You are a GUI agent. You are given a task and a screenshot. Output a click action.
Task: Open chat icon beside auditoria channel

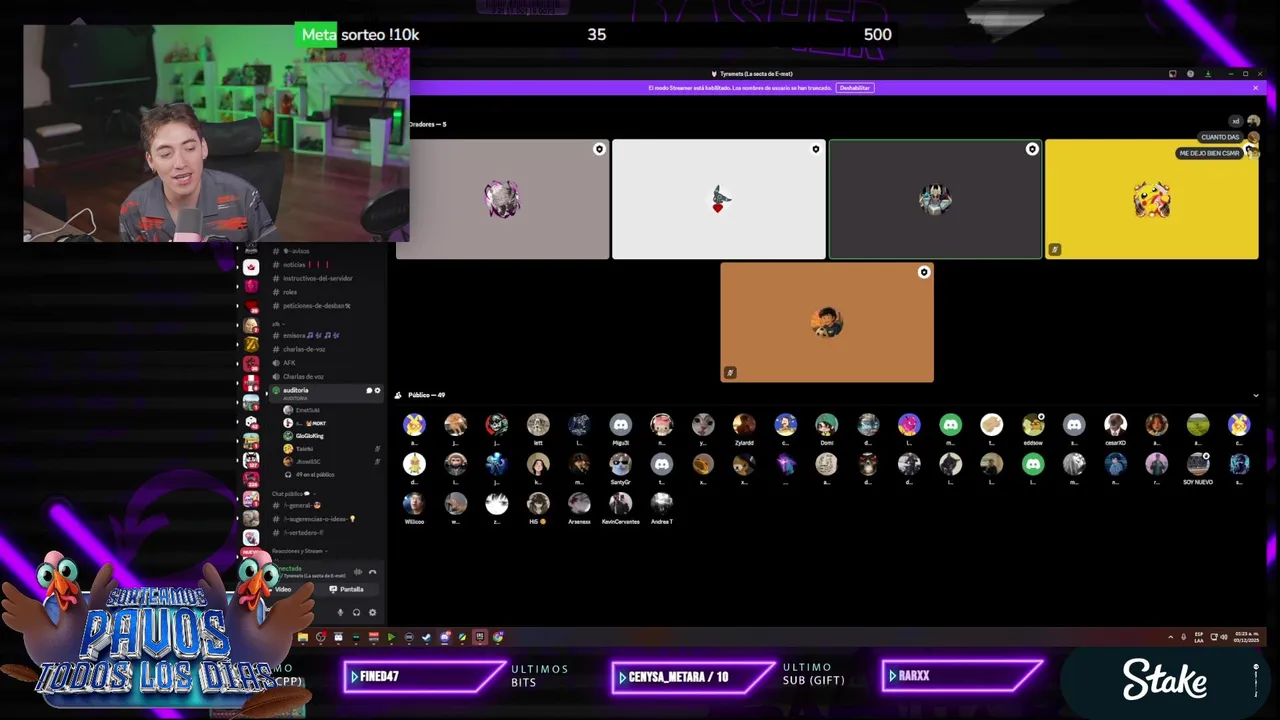pyautogui.click(x=369, y=390)
